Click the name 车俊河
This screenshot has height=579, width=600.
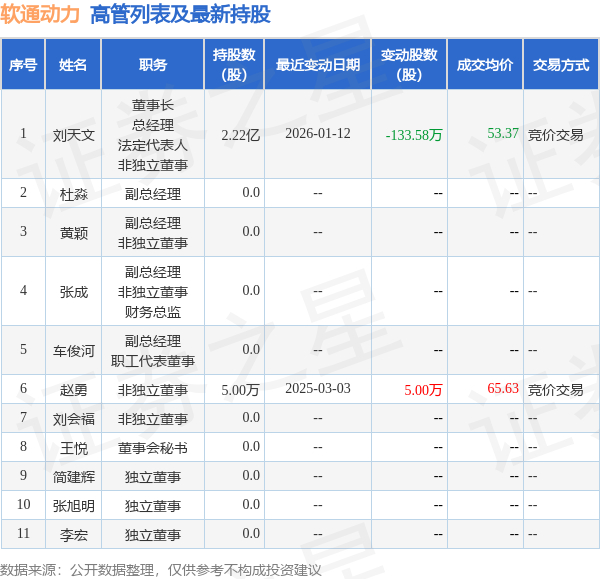coord(73,351)
